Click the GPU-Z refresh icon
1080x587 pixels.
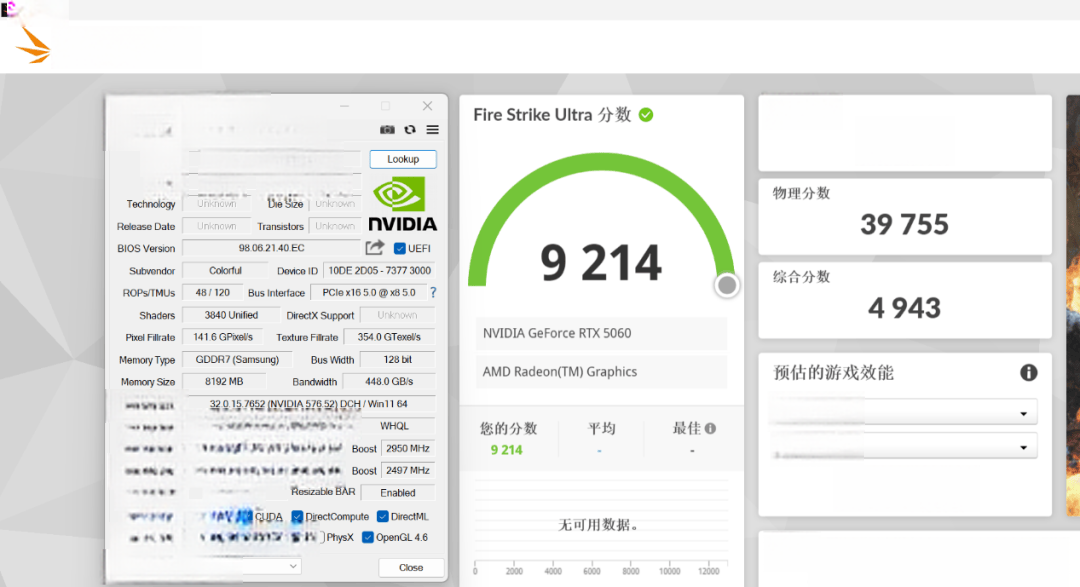click(410, 130)
